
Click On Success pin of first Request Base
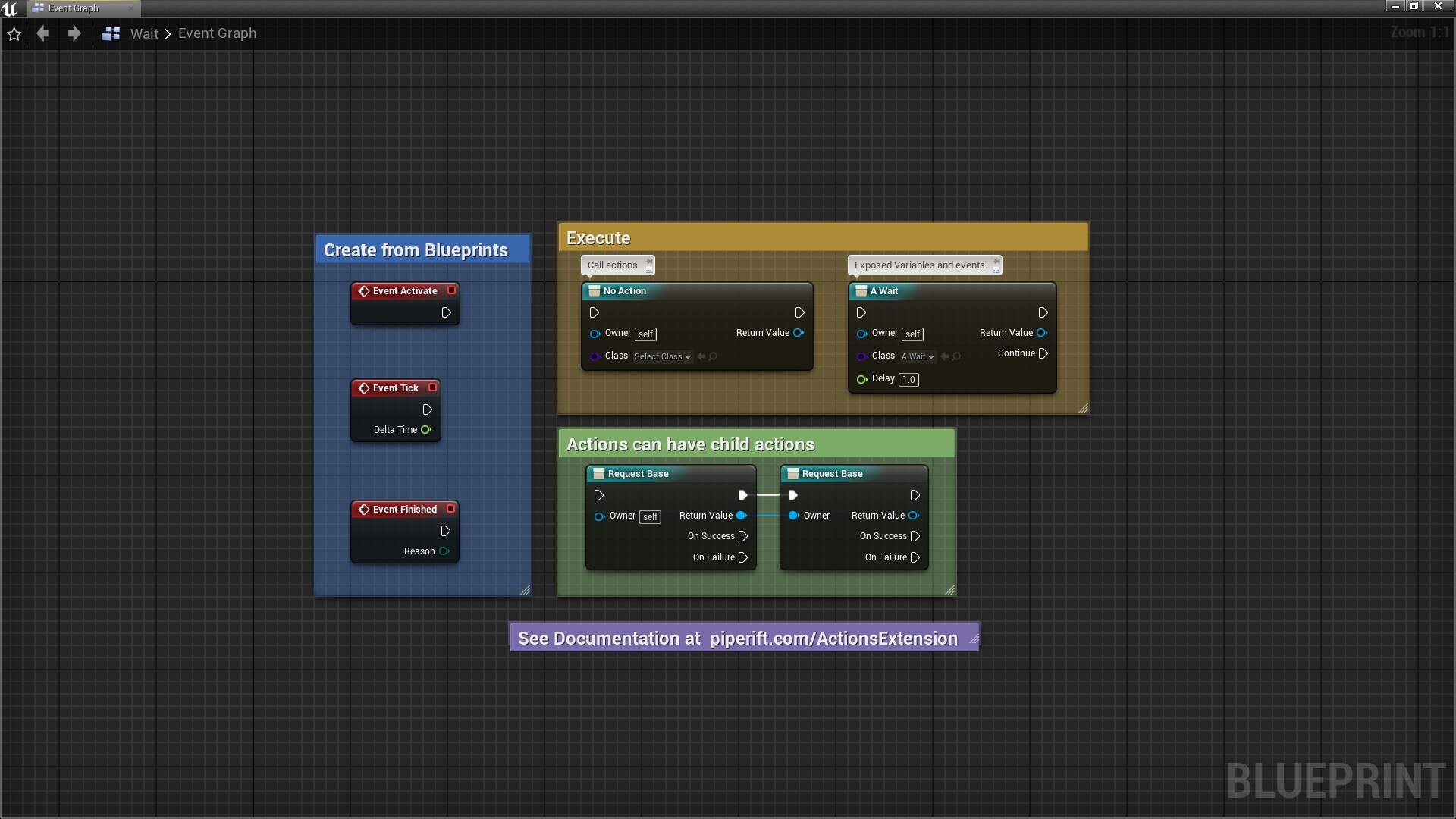click(743, 536)
